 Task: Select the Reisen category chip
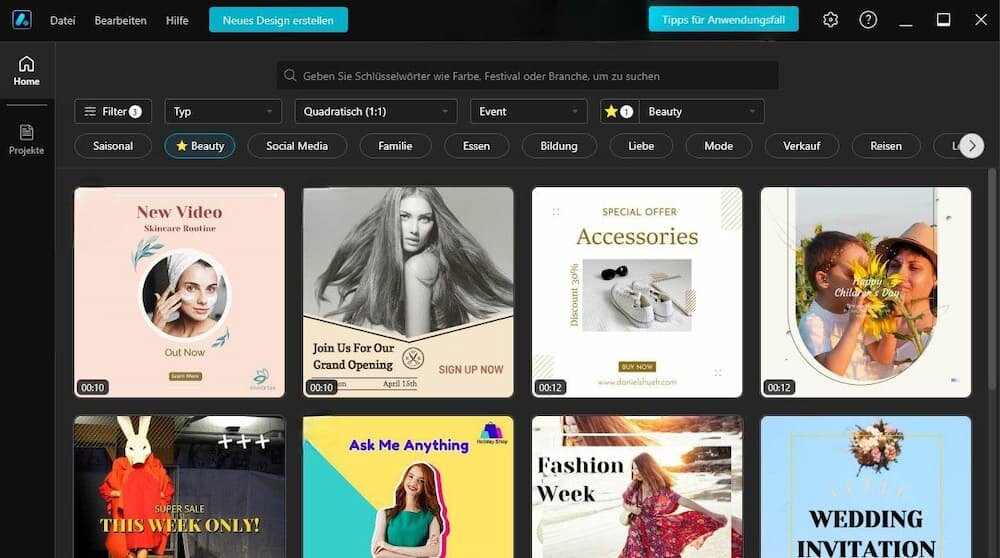click(886, 146)
